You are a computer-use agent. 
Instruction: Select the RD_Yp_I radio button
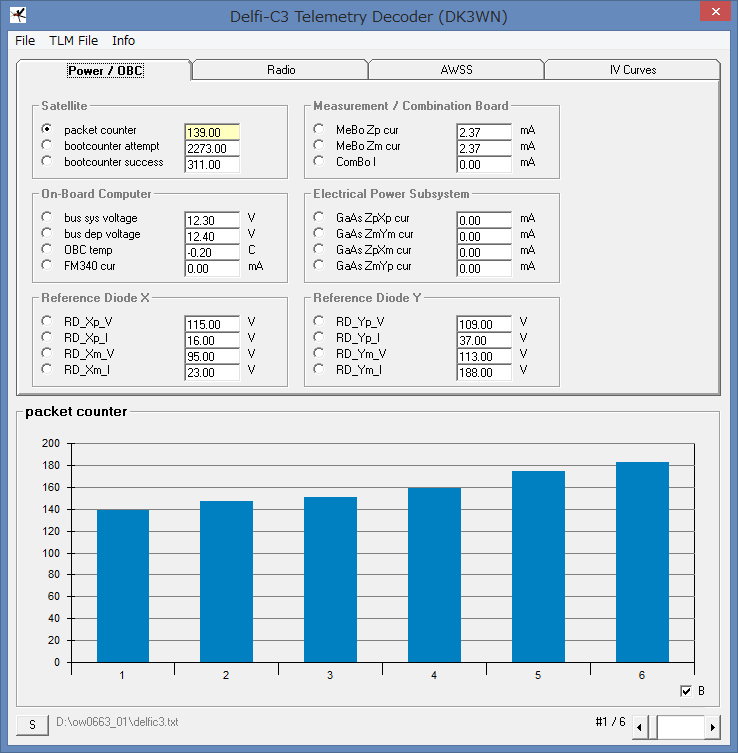point(318,337)
